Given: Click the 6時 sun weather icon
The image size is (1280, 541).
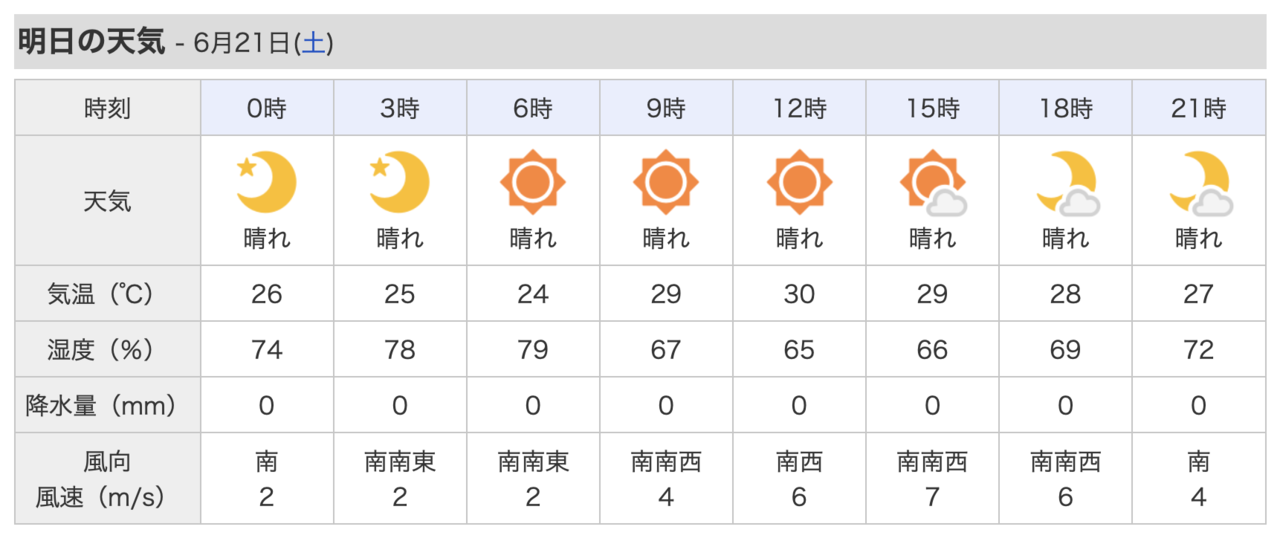Looking at the screenshot, I should pyautogui.click(x=533, y=183).
